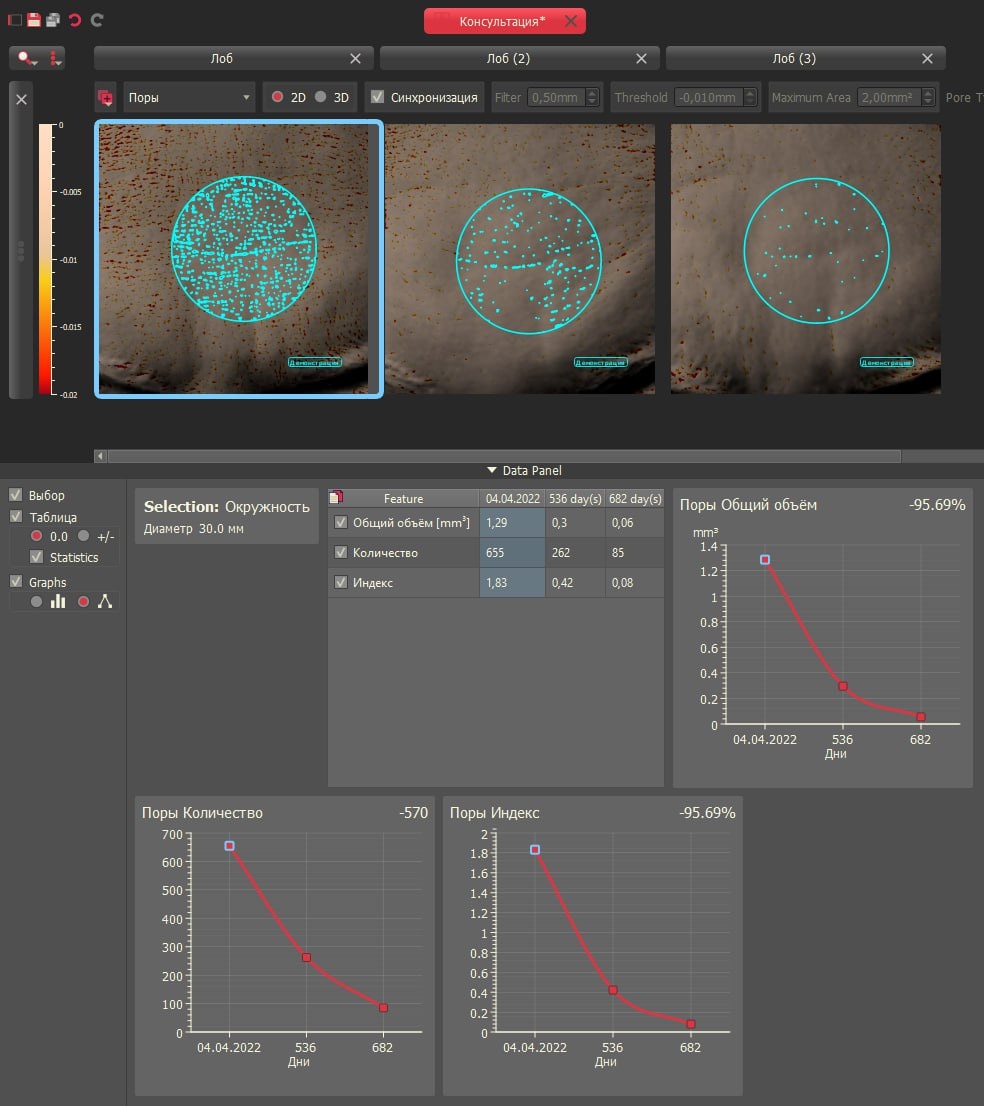Select the second forehead scan image

(520, 259)
